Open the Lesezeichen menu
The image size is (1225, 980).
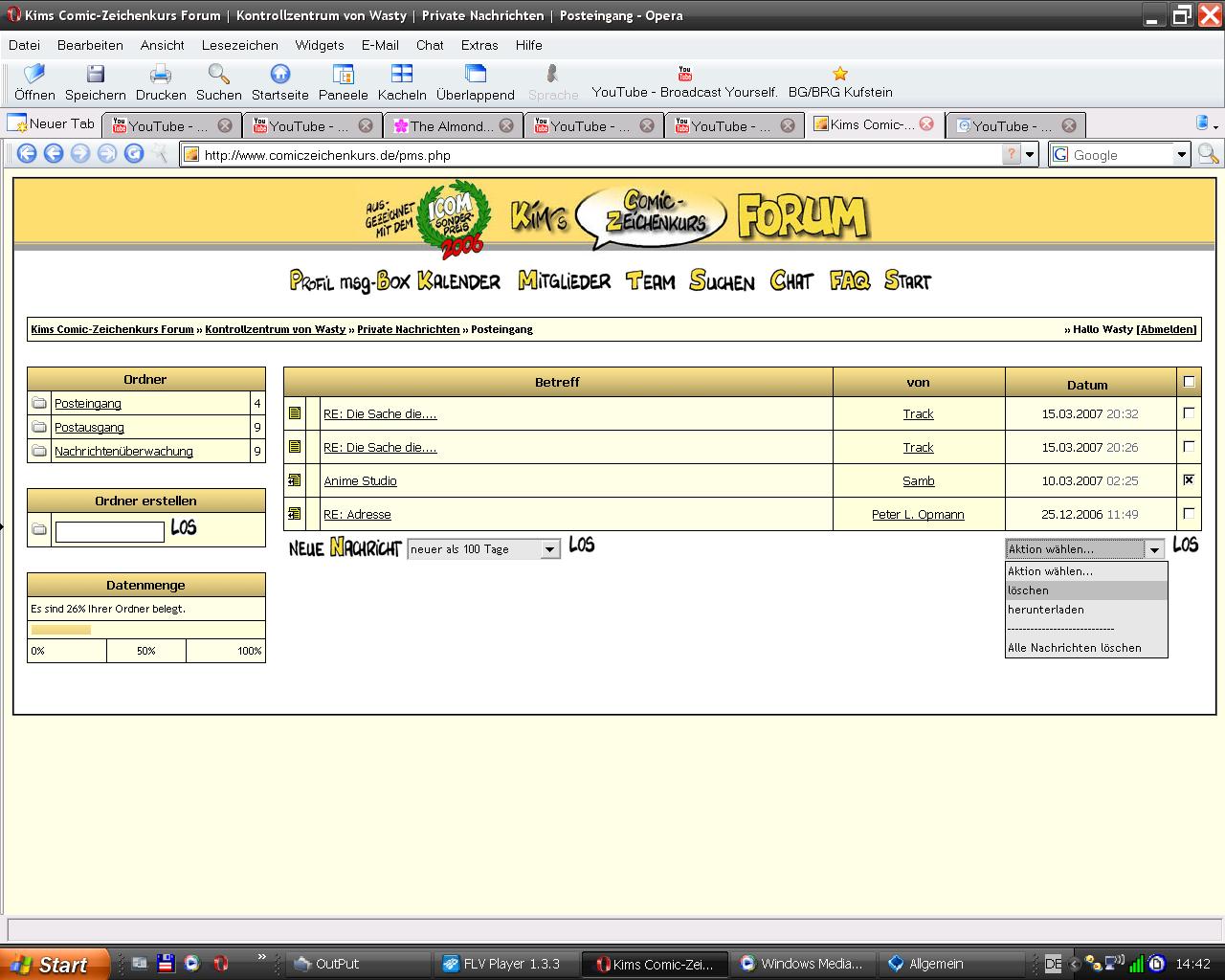pos(239,45)
